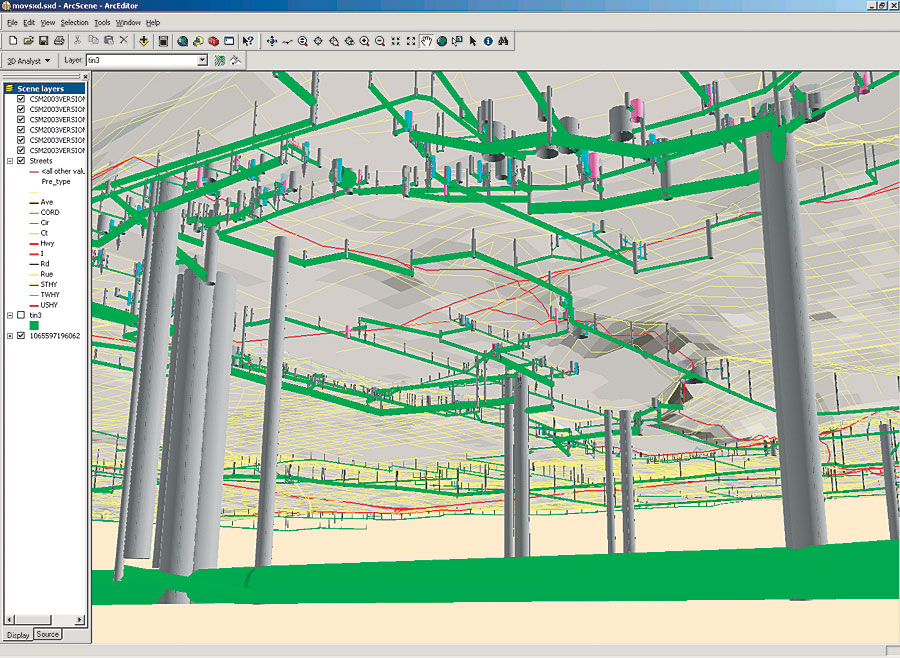The image size is (900, 658).
Task: Enable the tin3 layer checkbox
Action: click(21, 315)
